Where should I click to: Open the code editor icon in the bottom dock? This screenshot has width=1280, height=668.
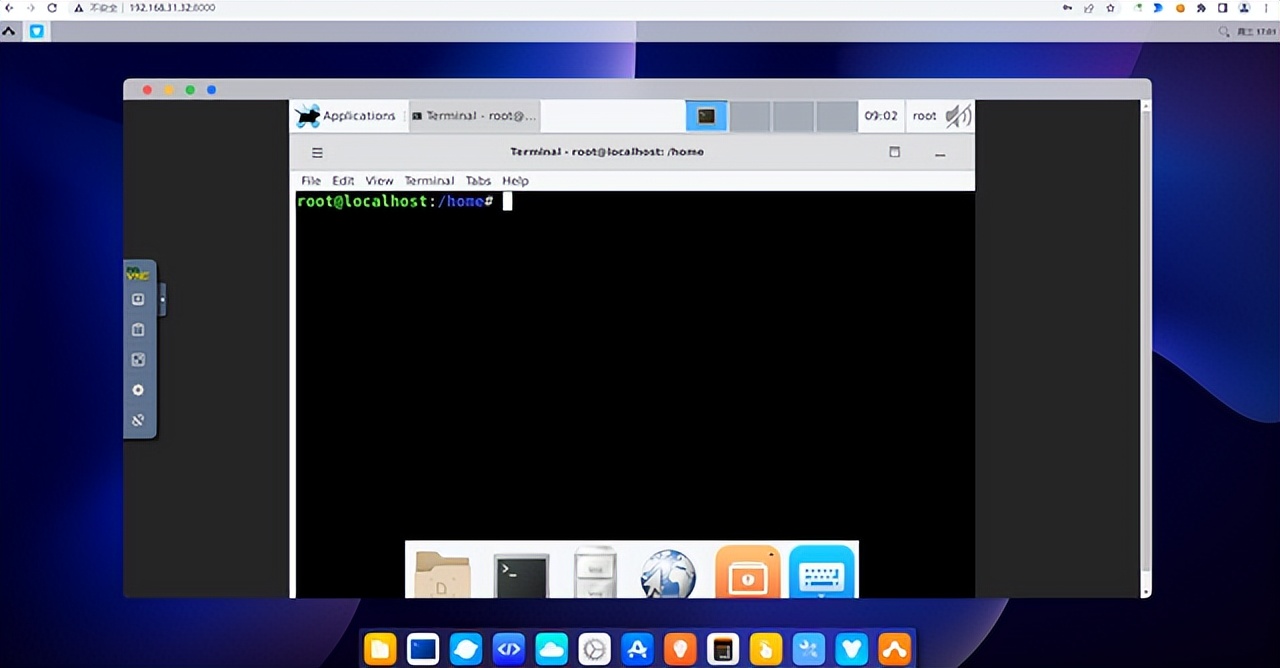click(x=509, y=649)
